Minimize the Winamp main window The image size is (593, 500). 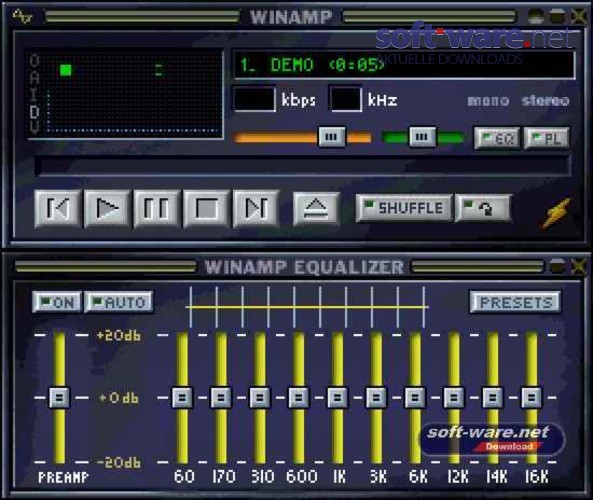tap(535, 17)
